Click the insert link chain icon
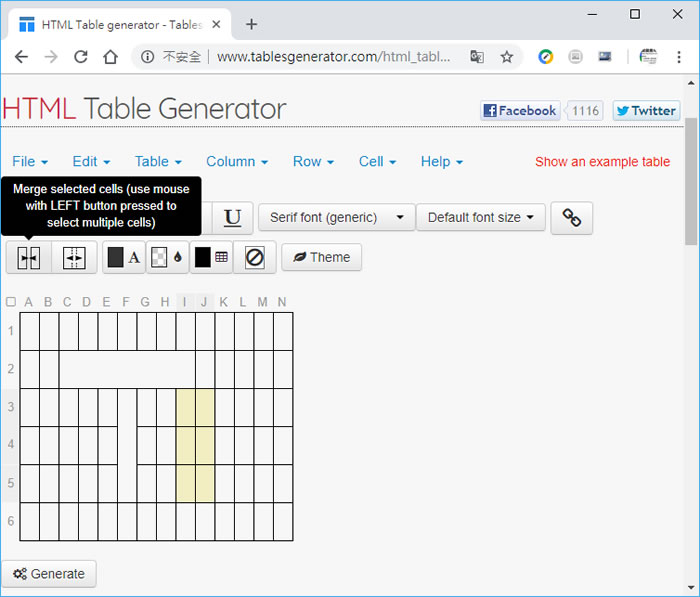Viewport: 700px width, 597px height. (x=571, y=218)
